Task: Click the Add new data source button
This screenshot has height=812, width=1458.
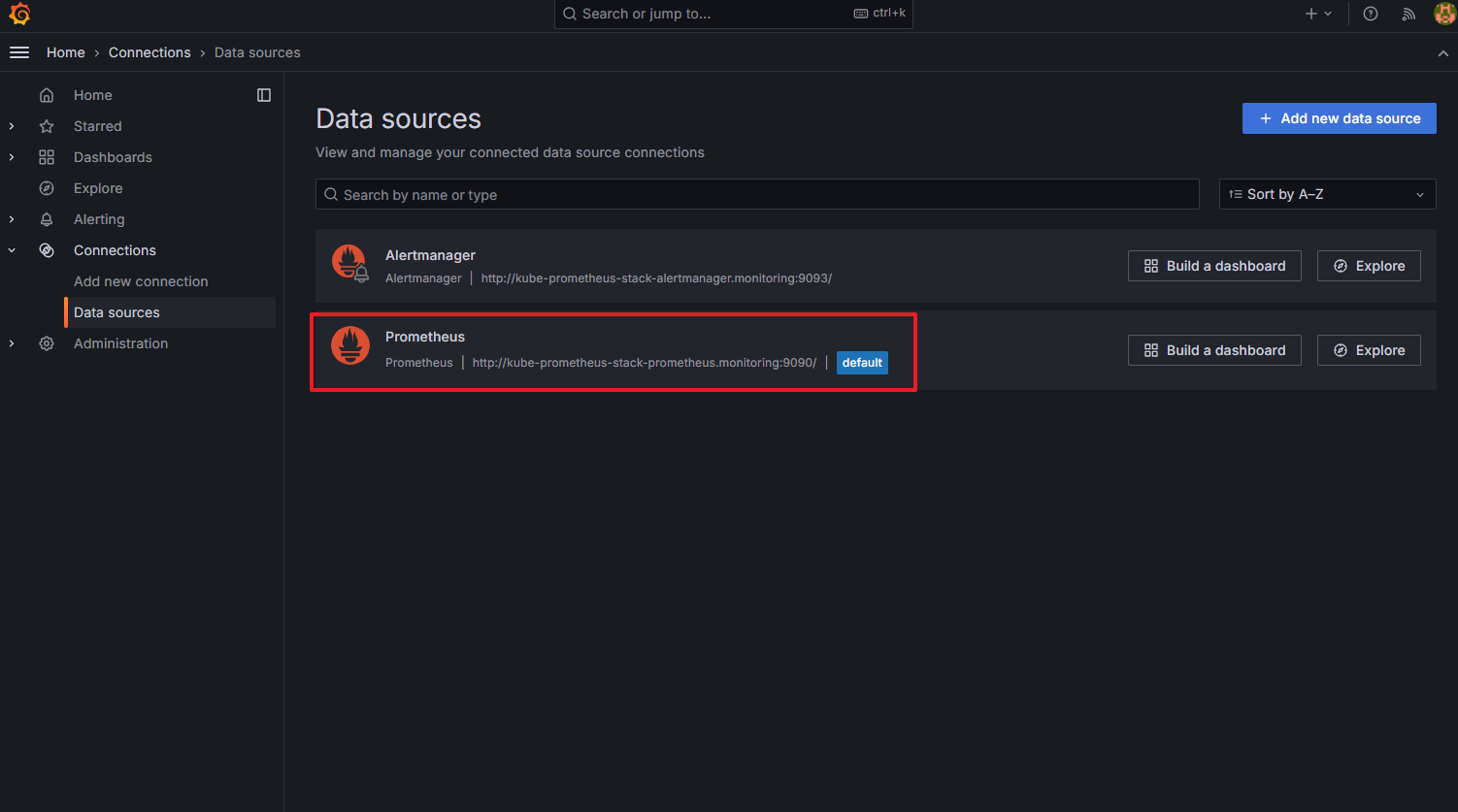Action: click(x=1340, y=118)
